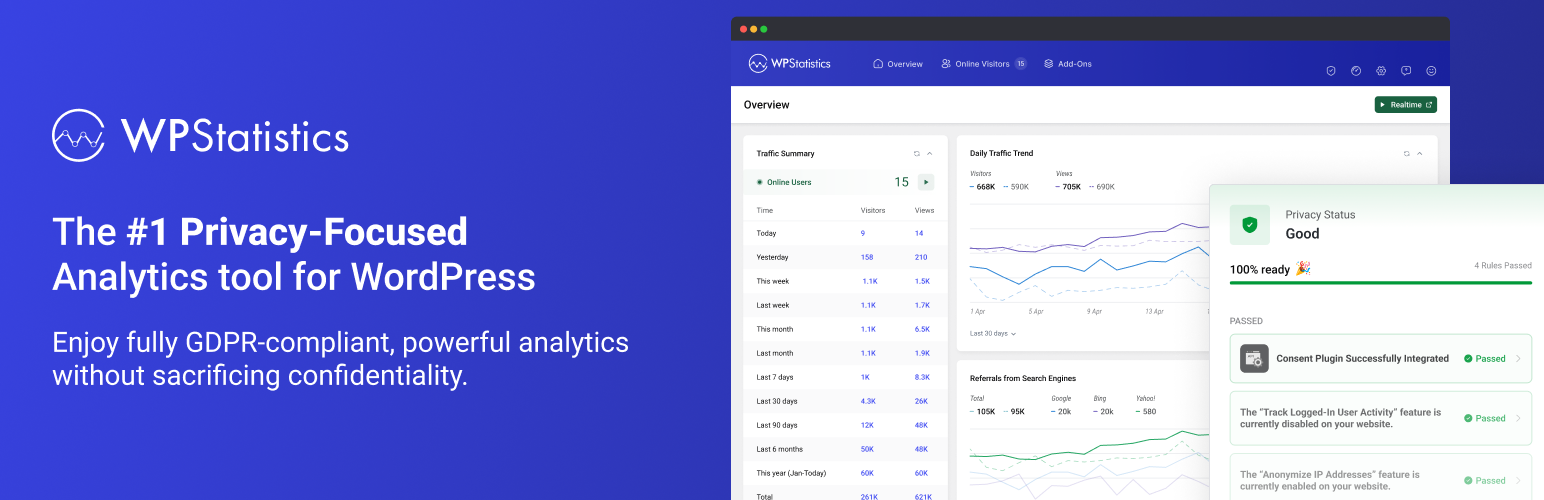
Task: Expand the Consent Plugin Successfully Integrated rule
Action: (1518, 359)
